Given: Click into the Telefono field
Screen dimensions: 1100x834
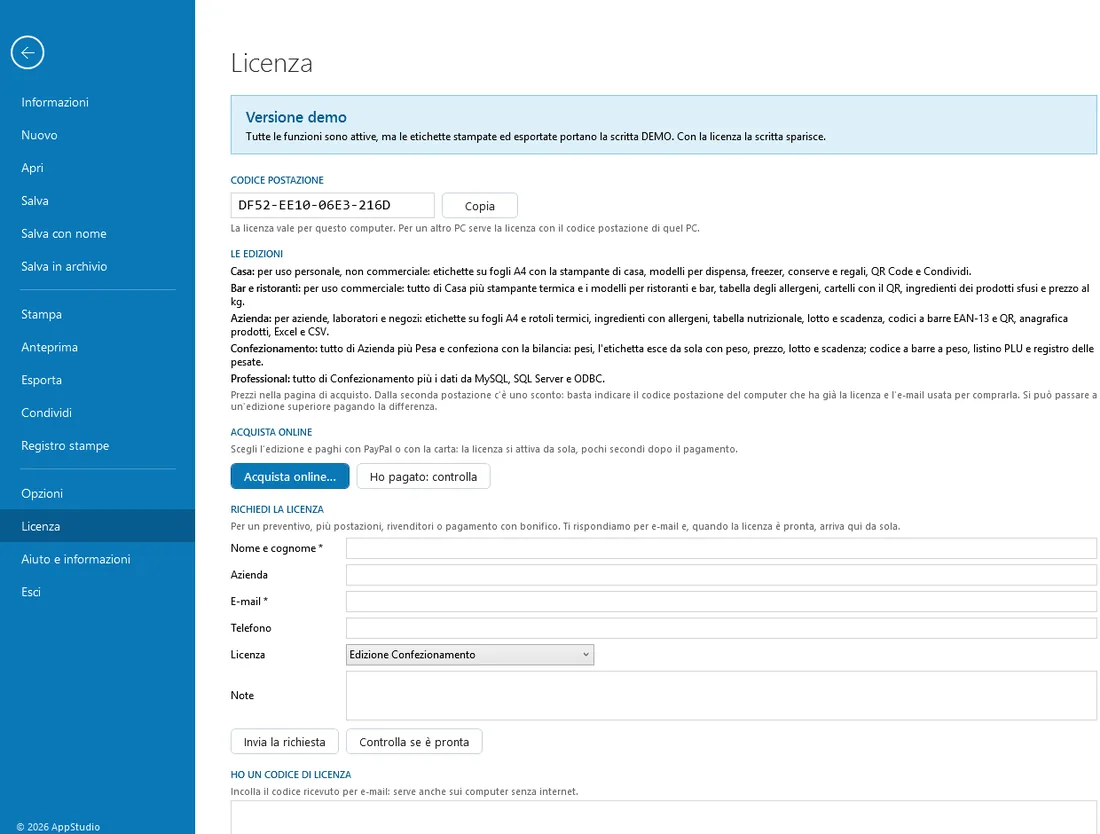Looking at the screenshot, I should coord(721,628).
